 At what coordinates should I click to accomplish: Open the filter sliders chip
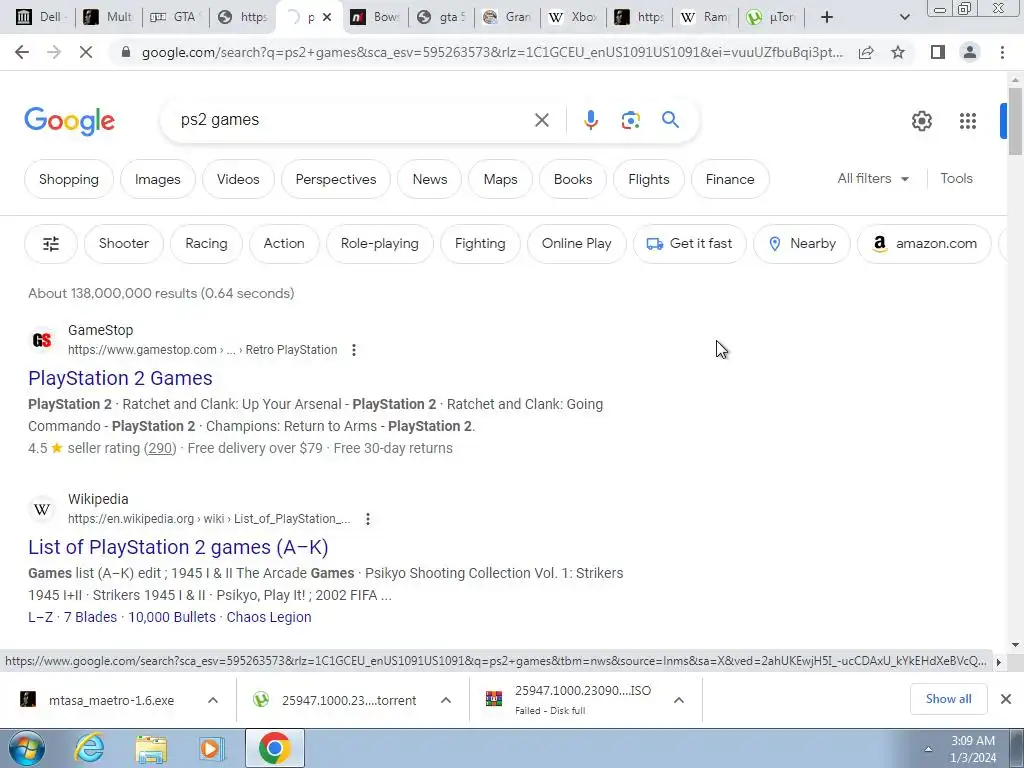click(x=51, y=244)
